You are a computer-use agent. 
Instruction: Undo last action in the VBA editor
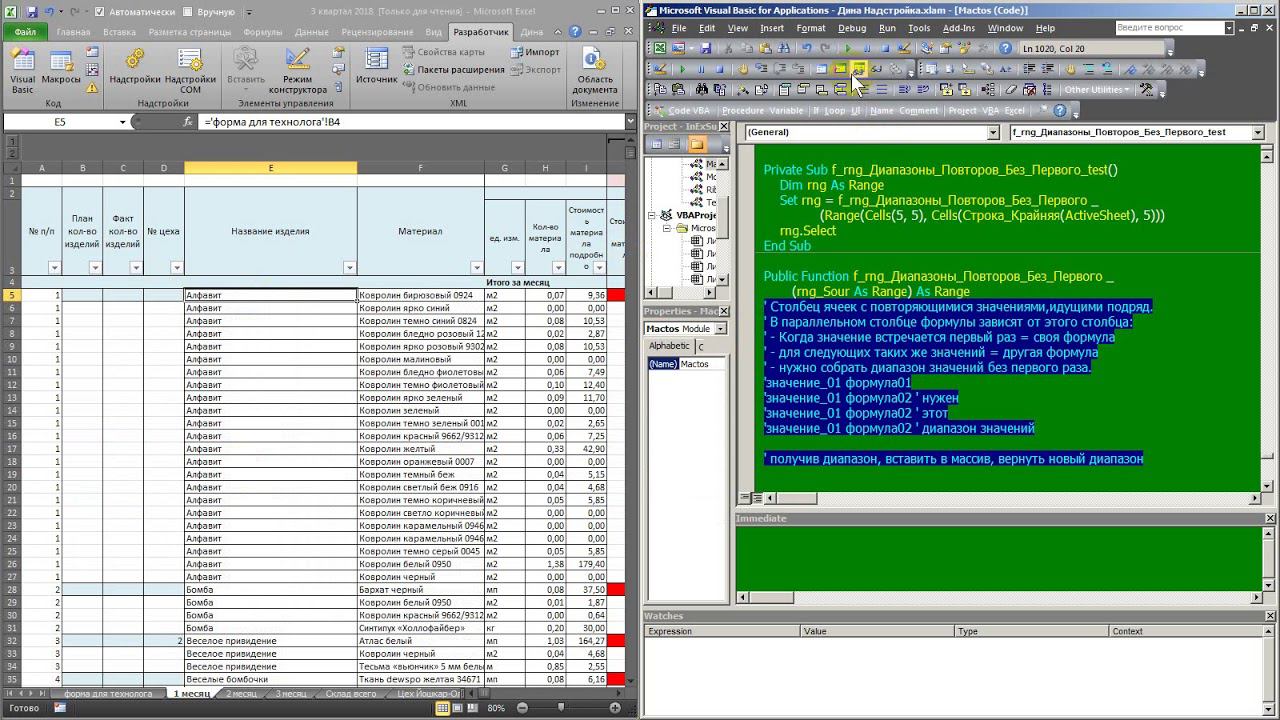[x=806, y=48]
